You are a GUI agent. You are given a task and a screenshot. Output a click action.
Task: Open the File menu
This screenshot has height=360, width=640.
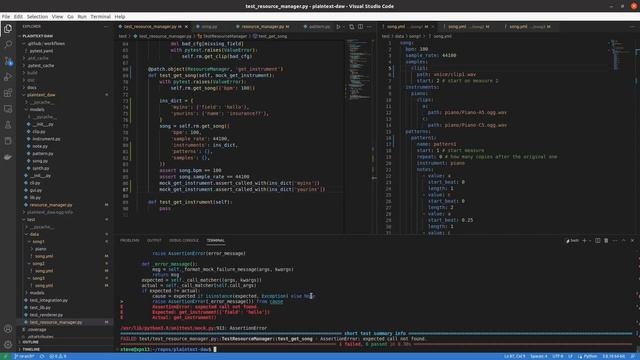pos(6,17)
